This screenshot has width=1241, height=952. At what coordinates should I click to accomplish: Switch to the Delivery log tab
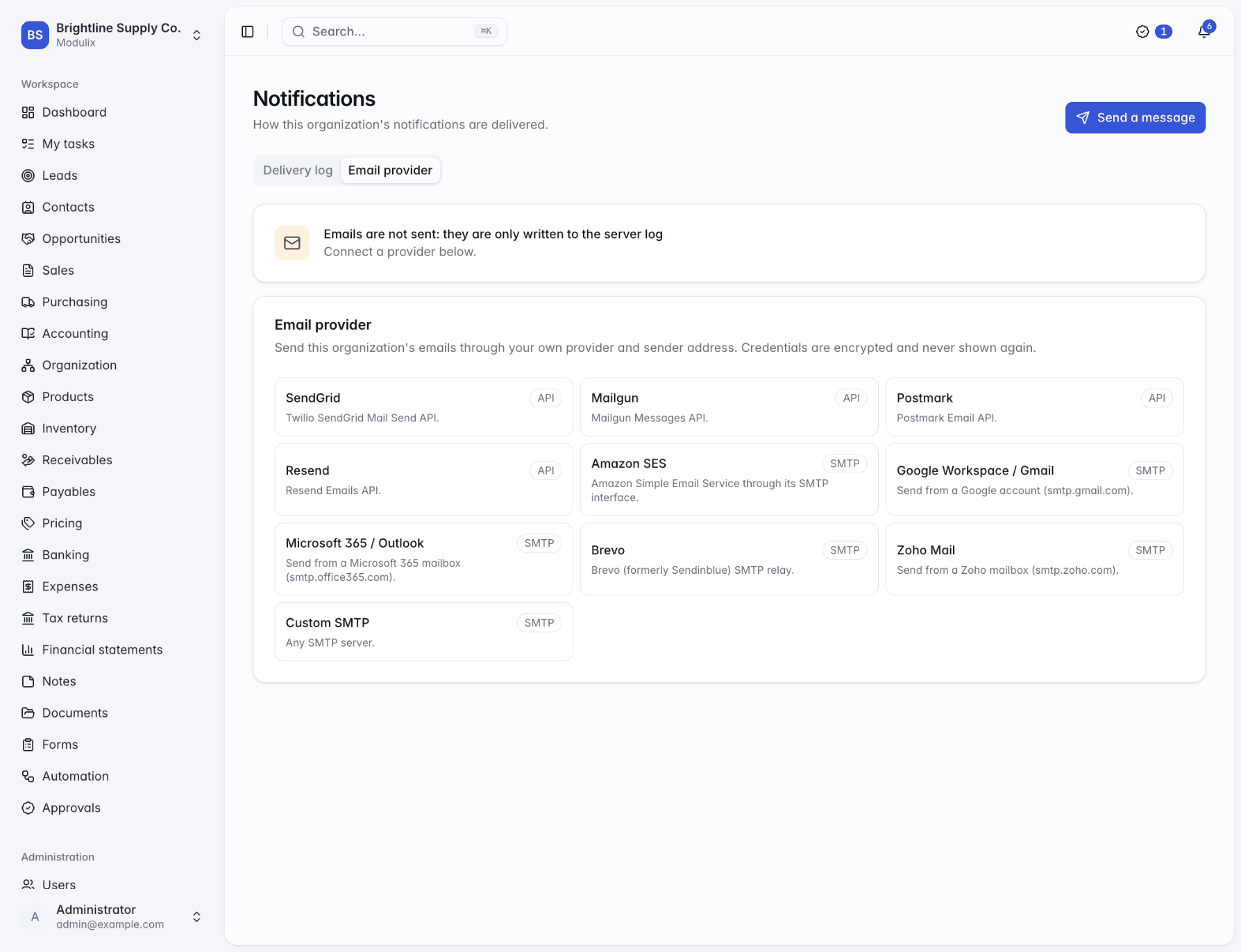(x=298, y=170)
